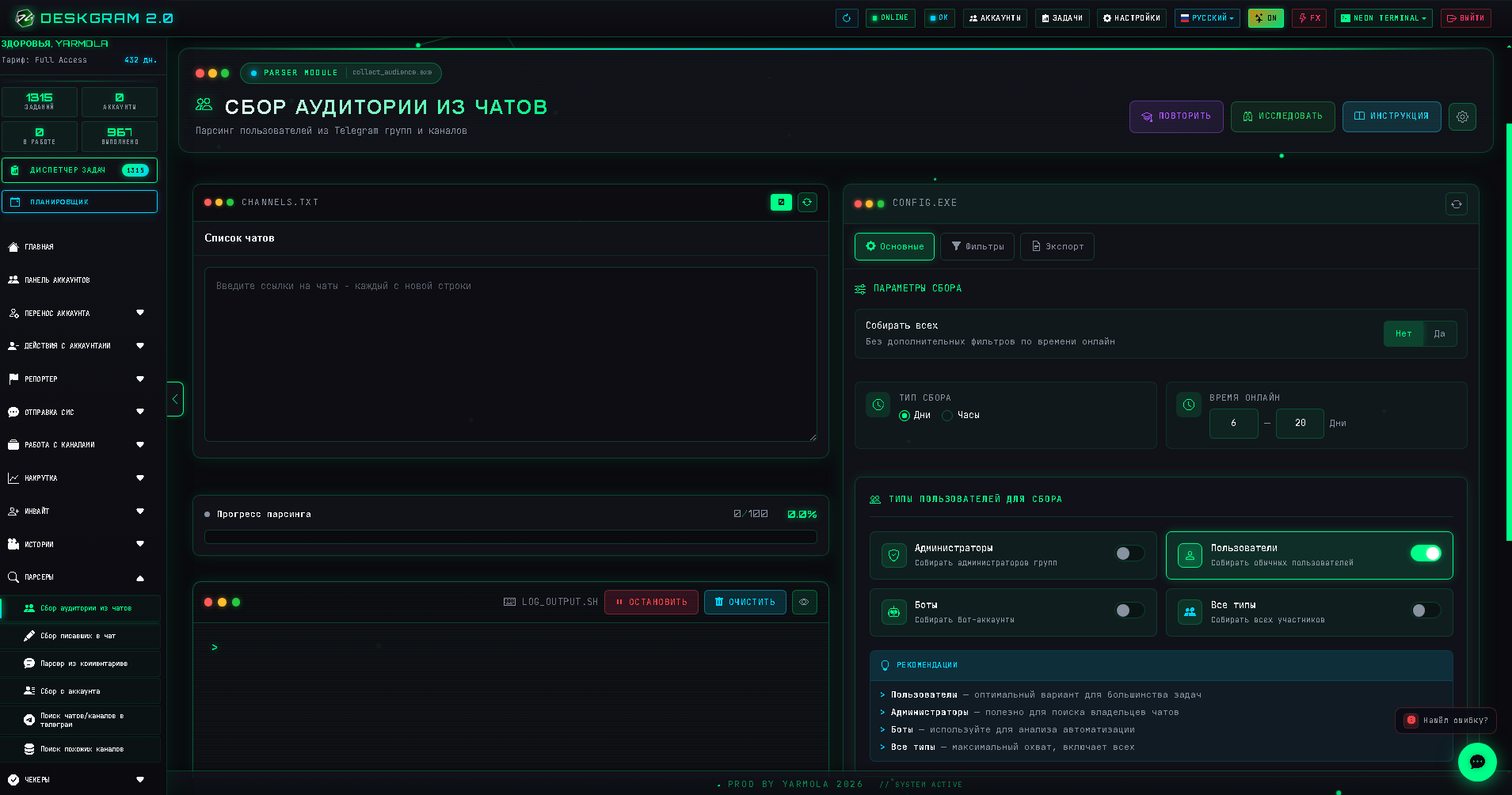
Task: Open the settings gear next to Инструкция
Action: [1462, 116]
